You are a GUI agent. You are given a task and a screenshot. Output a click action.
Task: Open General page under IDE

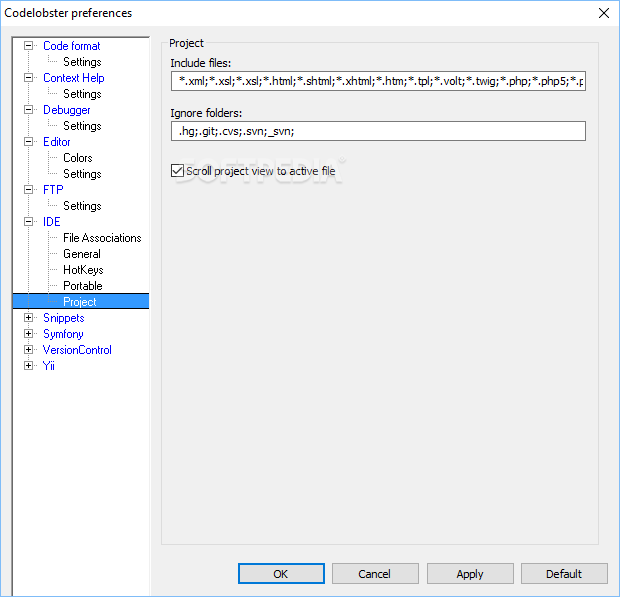(x=82, y=254)
